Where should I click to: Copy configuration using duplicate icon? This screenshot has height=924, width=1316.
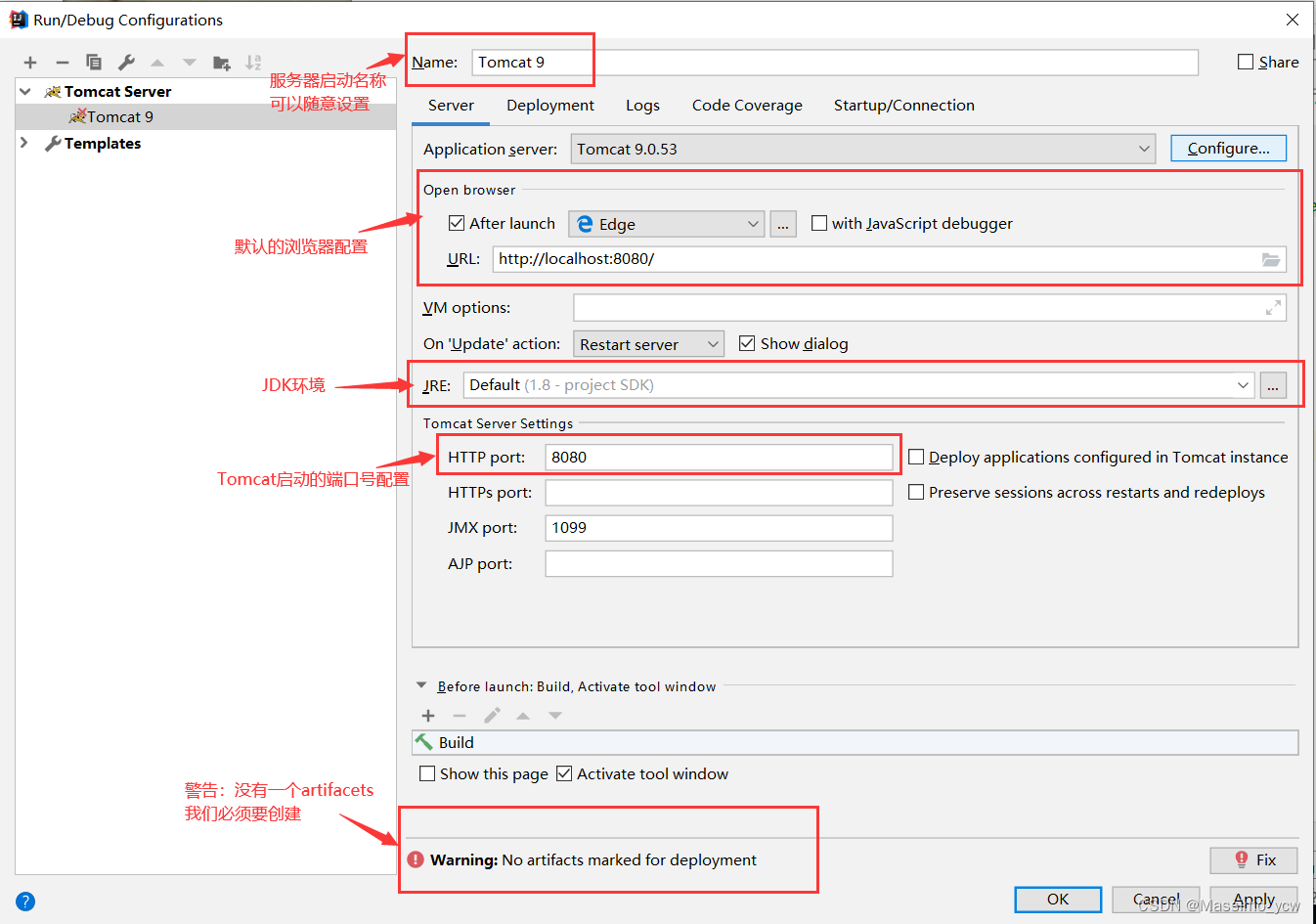tap(94, 63)
